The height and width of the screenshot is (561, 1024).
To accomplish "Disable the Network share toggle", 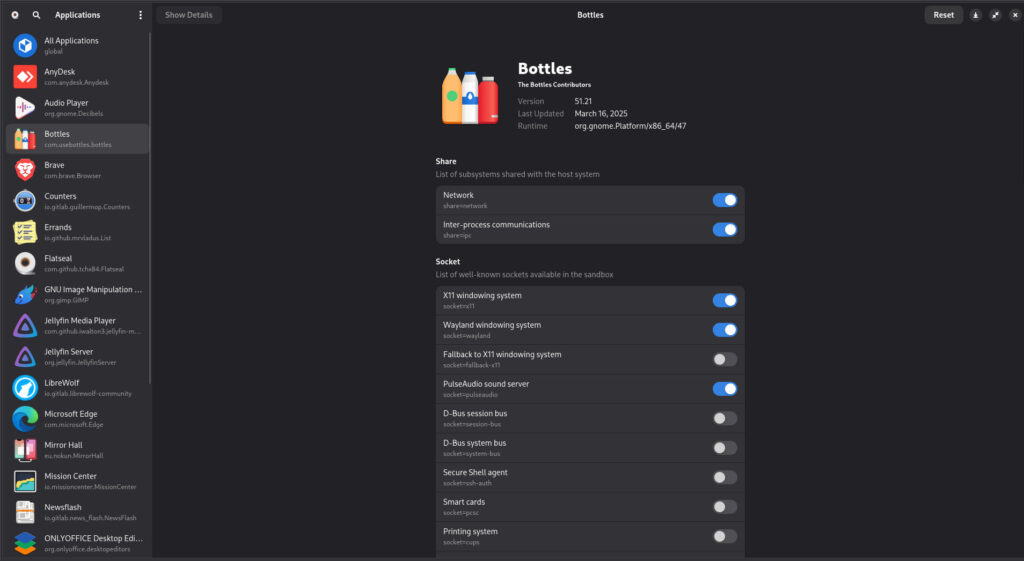I will click(x=725, y=200).
